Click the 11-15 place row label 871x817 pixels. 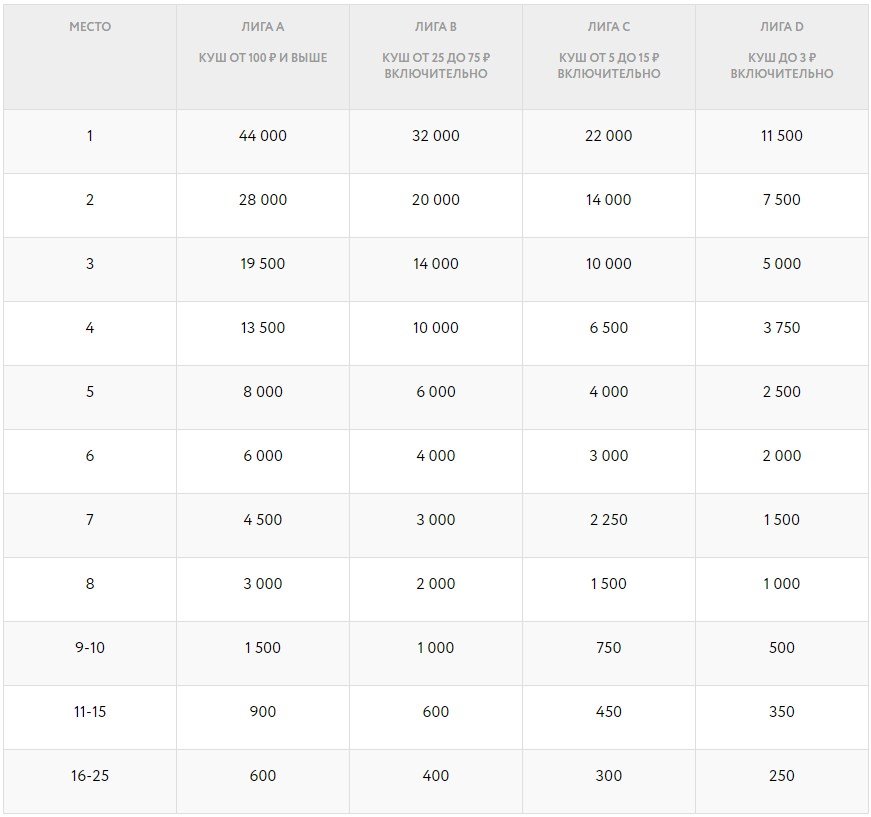tap(90, 712)
